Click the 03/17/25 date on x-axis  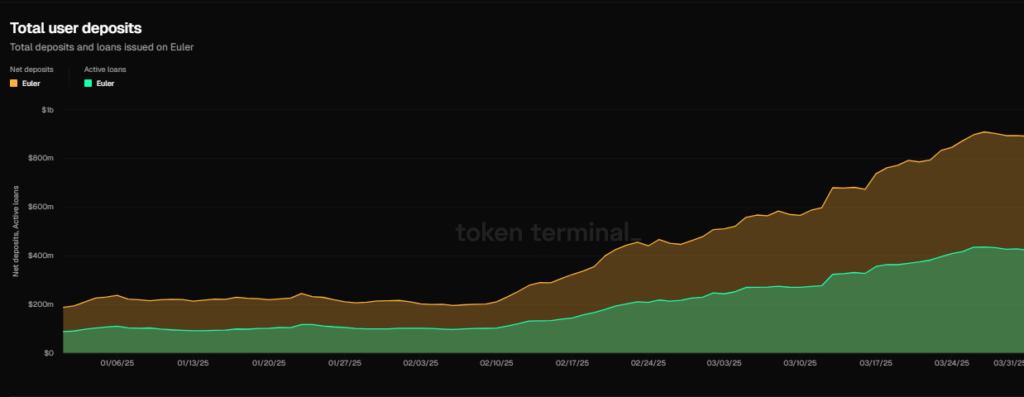click(876, 362)
